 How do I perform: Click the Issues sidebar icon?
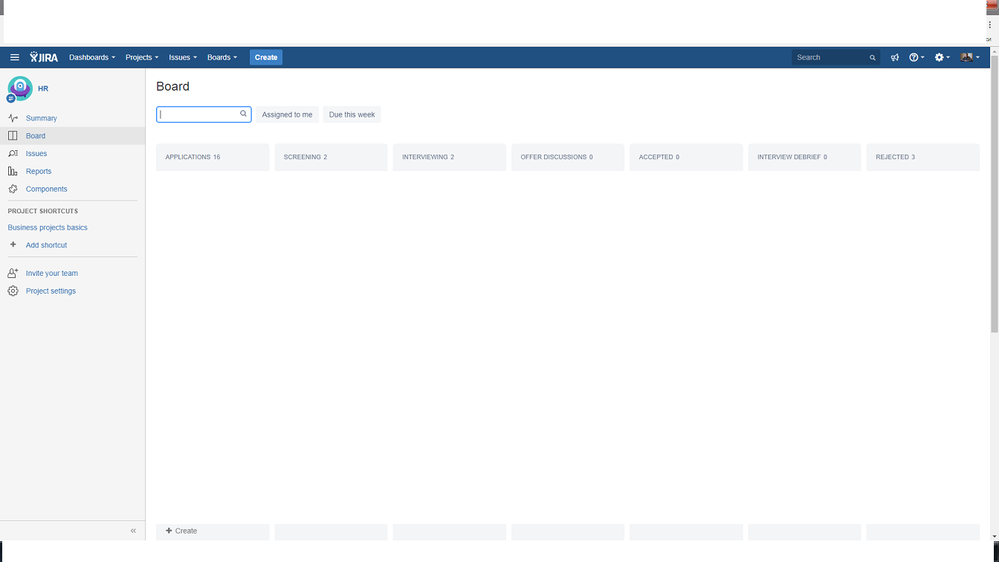pyautogui.click(x=13, y=154)
